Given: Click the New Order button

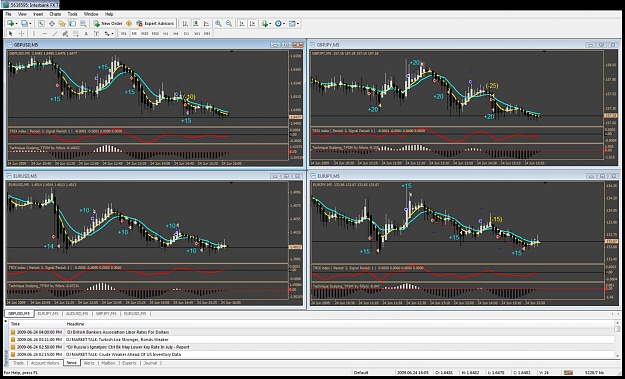Looking at the screenshot, I should 108,24.
